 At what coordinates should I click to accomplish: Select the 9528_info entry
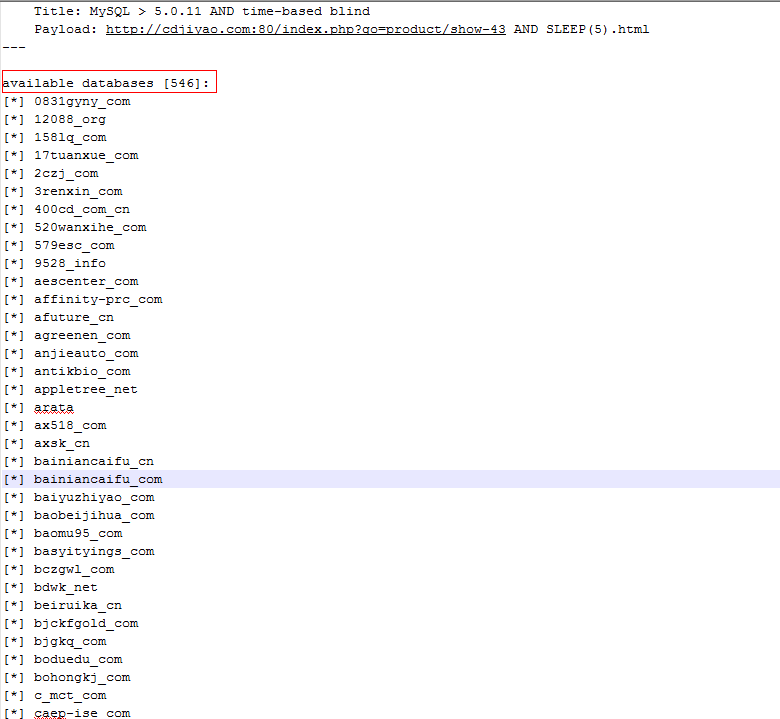pyautogui.click(x=70, y=263)
